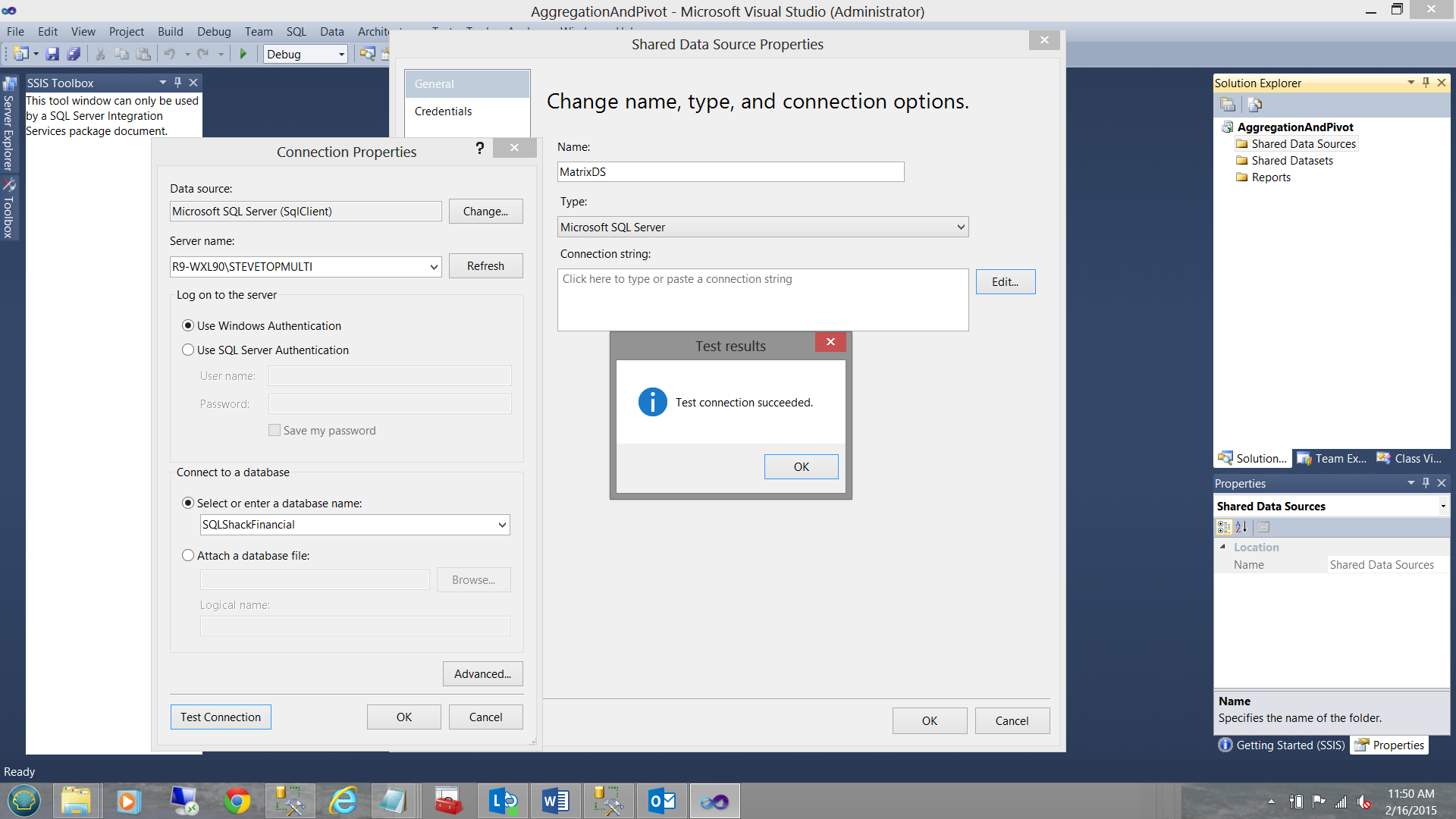Select Use Windows Authentication radio button

coord(188,325)
